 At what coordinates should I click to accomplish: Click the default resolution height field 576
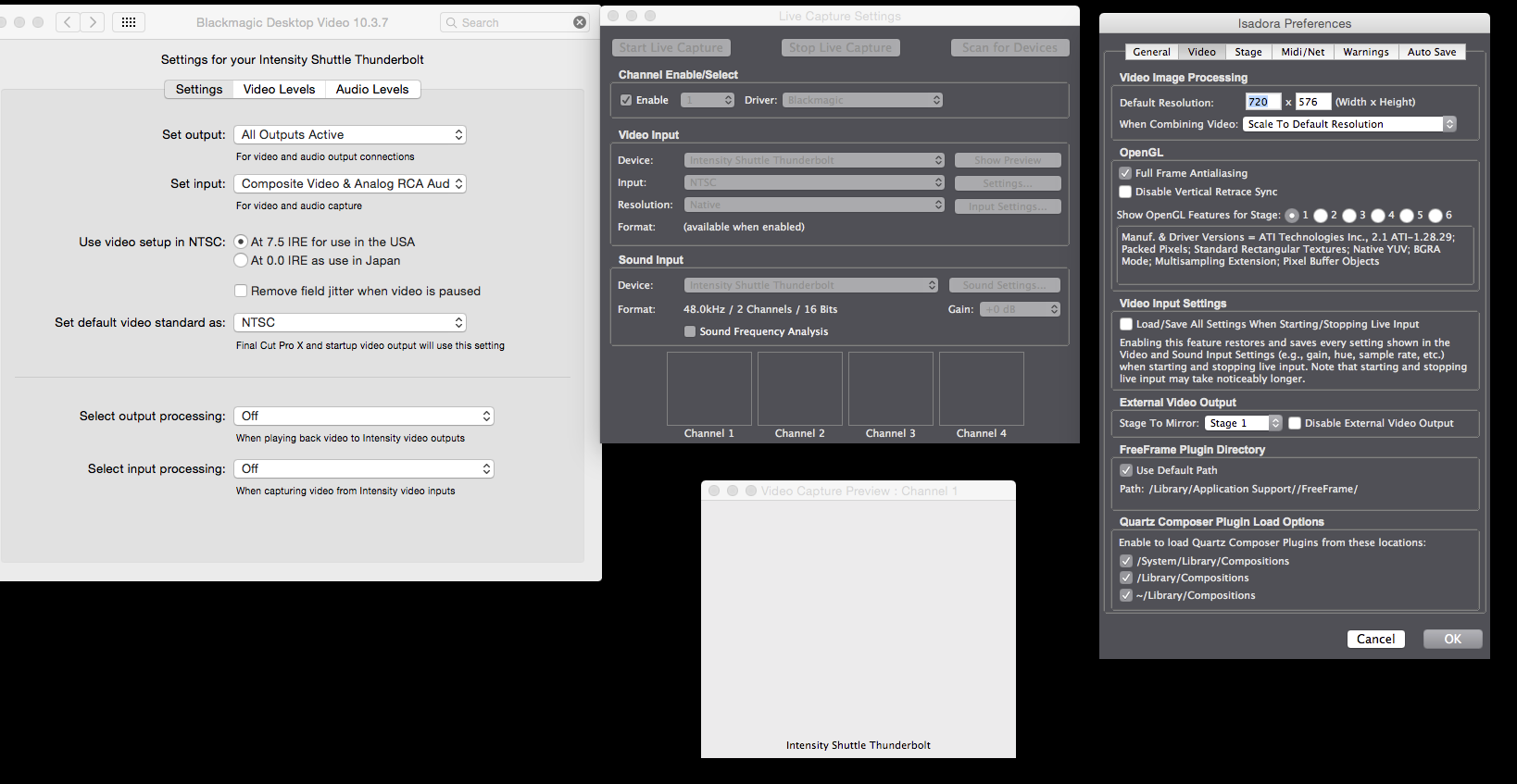click(1313, 102)
